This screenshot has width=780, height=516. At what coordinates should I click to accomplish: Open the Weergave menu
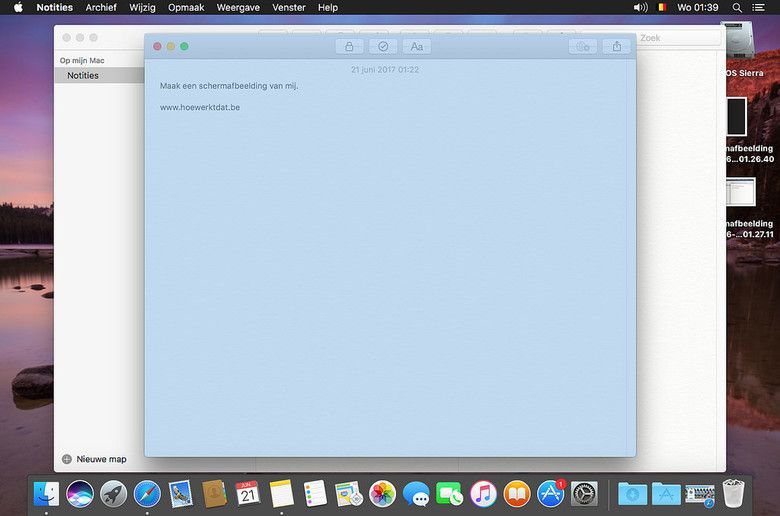click(x=238, y=7)
